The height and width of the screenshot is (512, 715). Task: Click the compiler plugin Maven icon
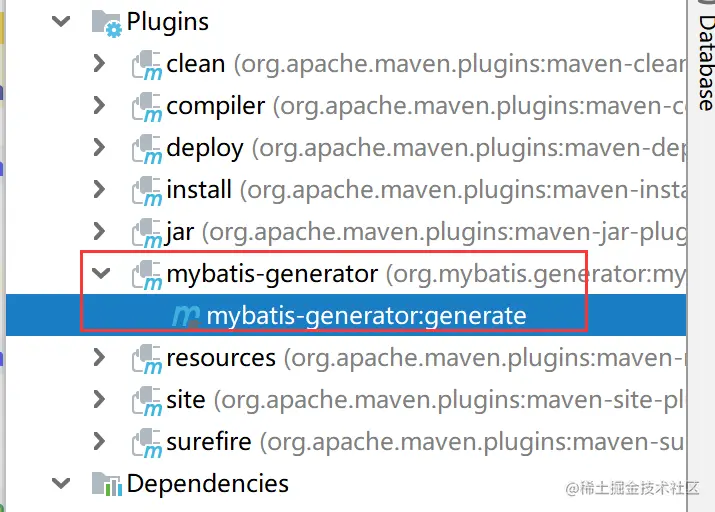point(148,108)
